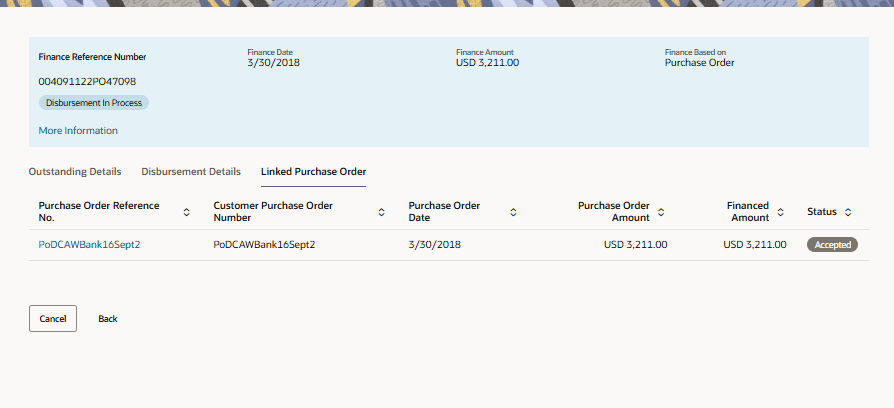Select the Customer Purchase Order Number cell value
Screen dimensions: 894x408
pos(265,245)
